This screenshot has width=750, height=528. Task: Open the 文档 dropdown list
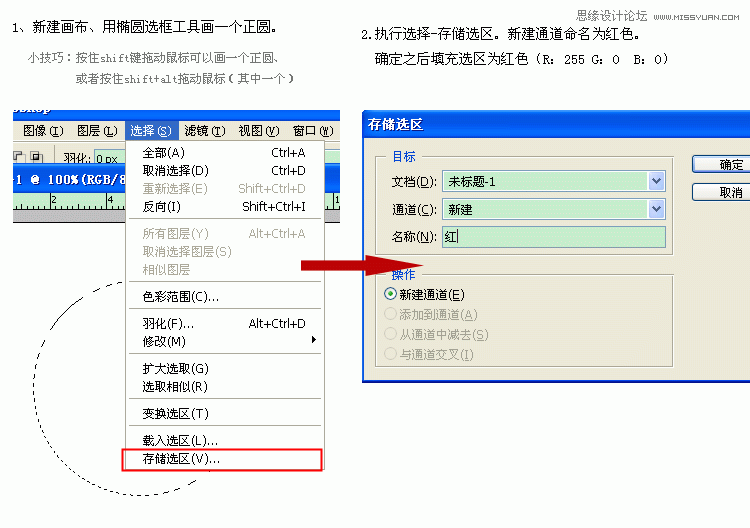pyautogui.click(x=656, y=181)
